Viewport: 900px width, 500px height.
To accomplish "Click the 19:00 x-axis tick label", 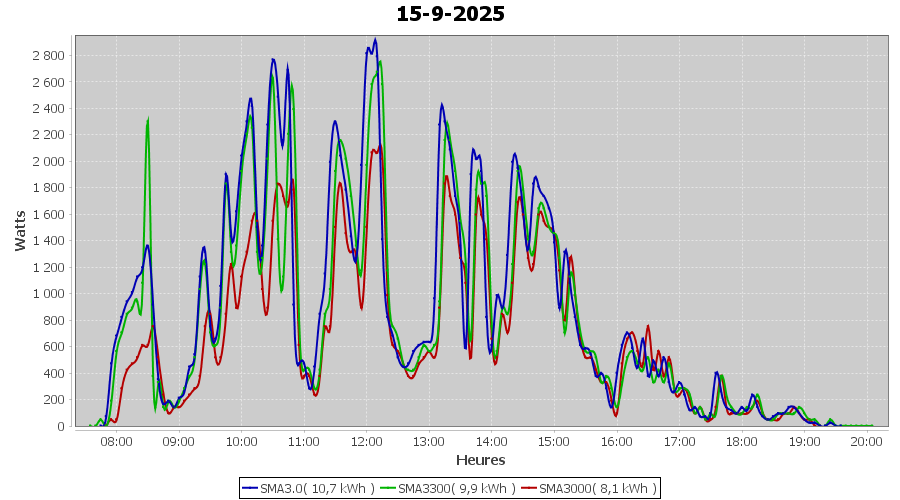I will [805, 442].
